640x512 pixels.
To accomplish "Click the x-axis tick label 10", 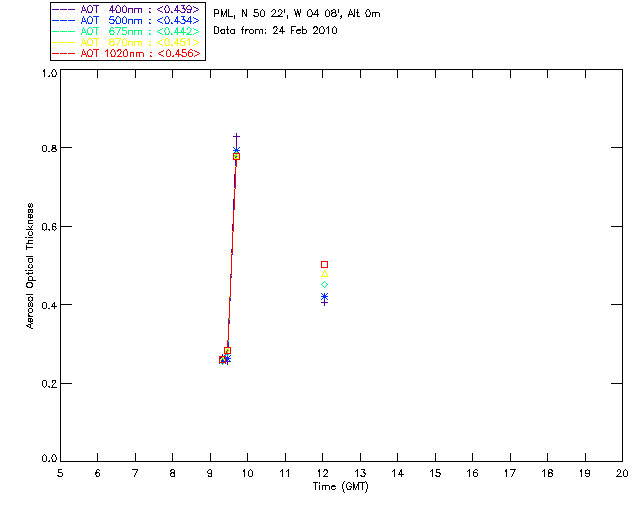I will click(247, 473).
